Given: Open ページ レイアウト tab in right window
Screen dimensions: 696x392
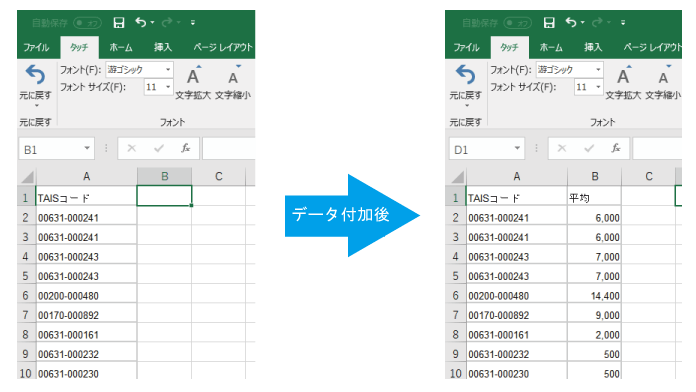Looking at the screenshot, I should [x=652, y=47].
